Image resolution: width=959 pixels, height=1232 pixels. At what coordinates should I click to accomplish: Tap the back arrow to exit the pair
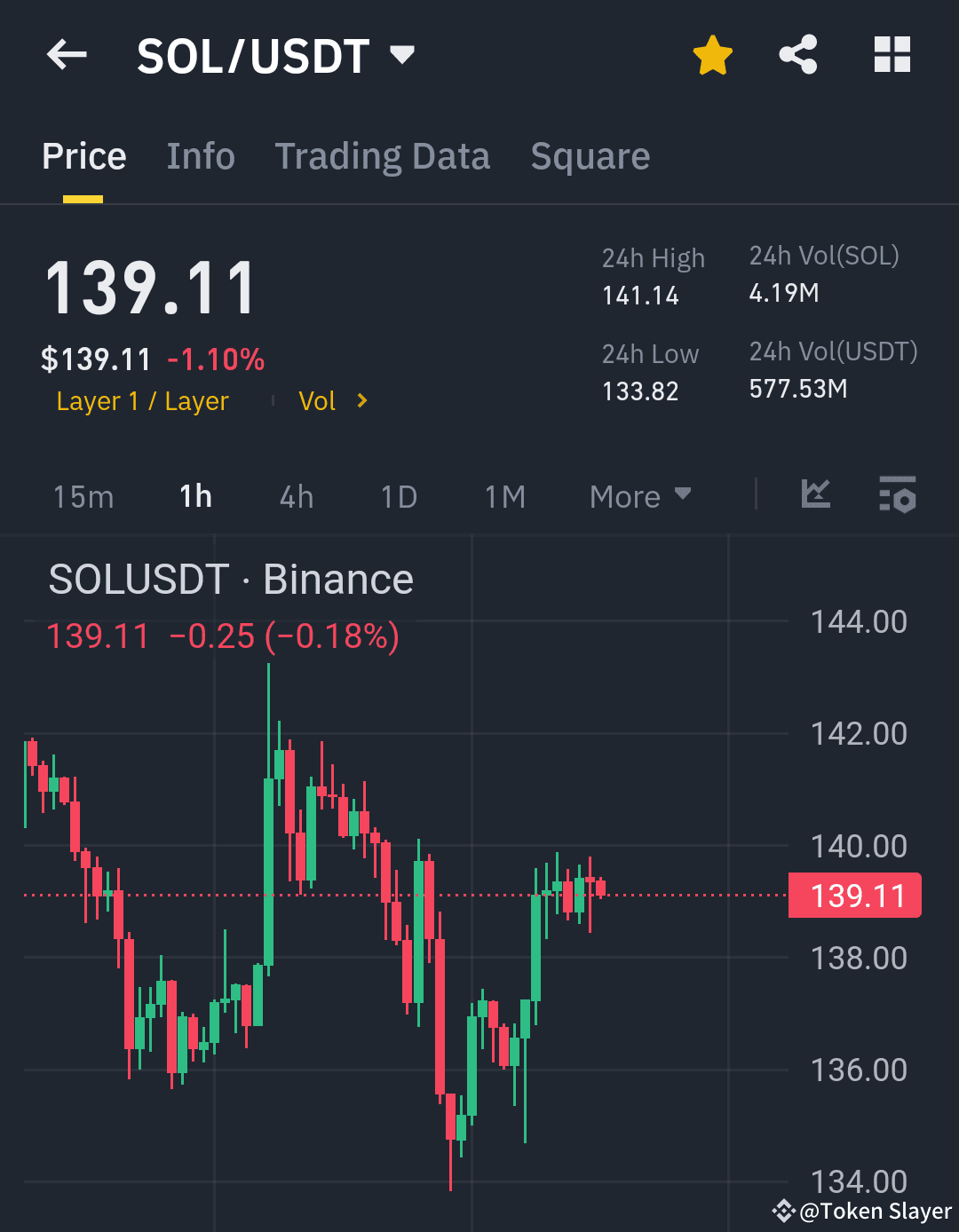pyautogui.click(x=66, y=54)
